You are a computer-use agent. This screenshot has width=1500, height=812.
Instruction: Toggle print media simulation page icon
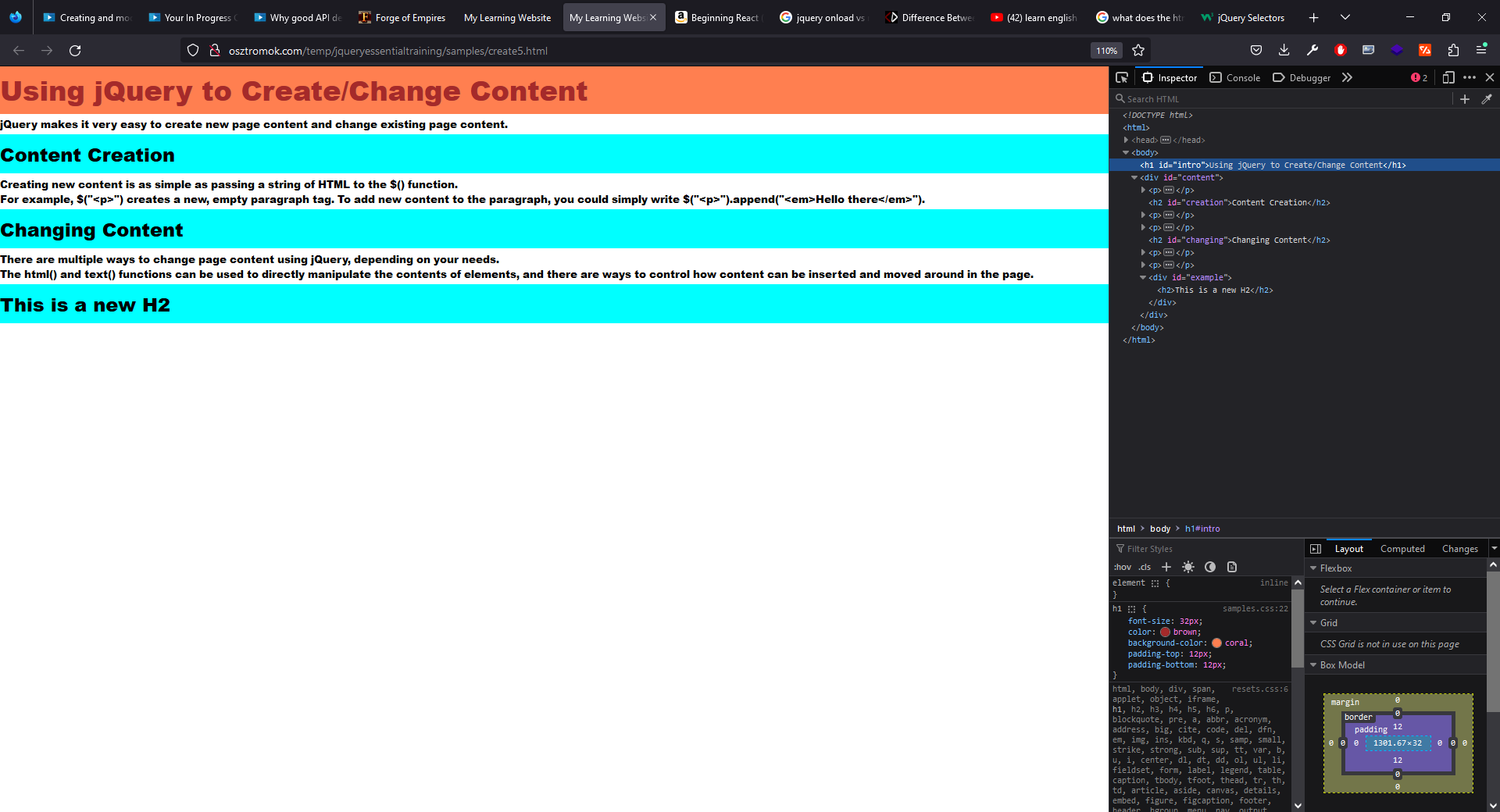coord(1232,567)
